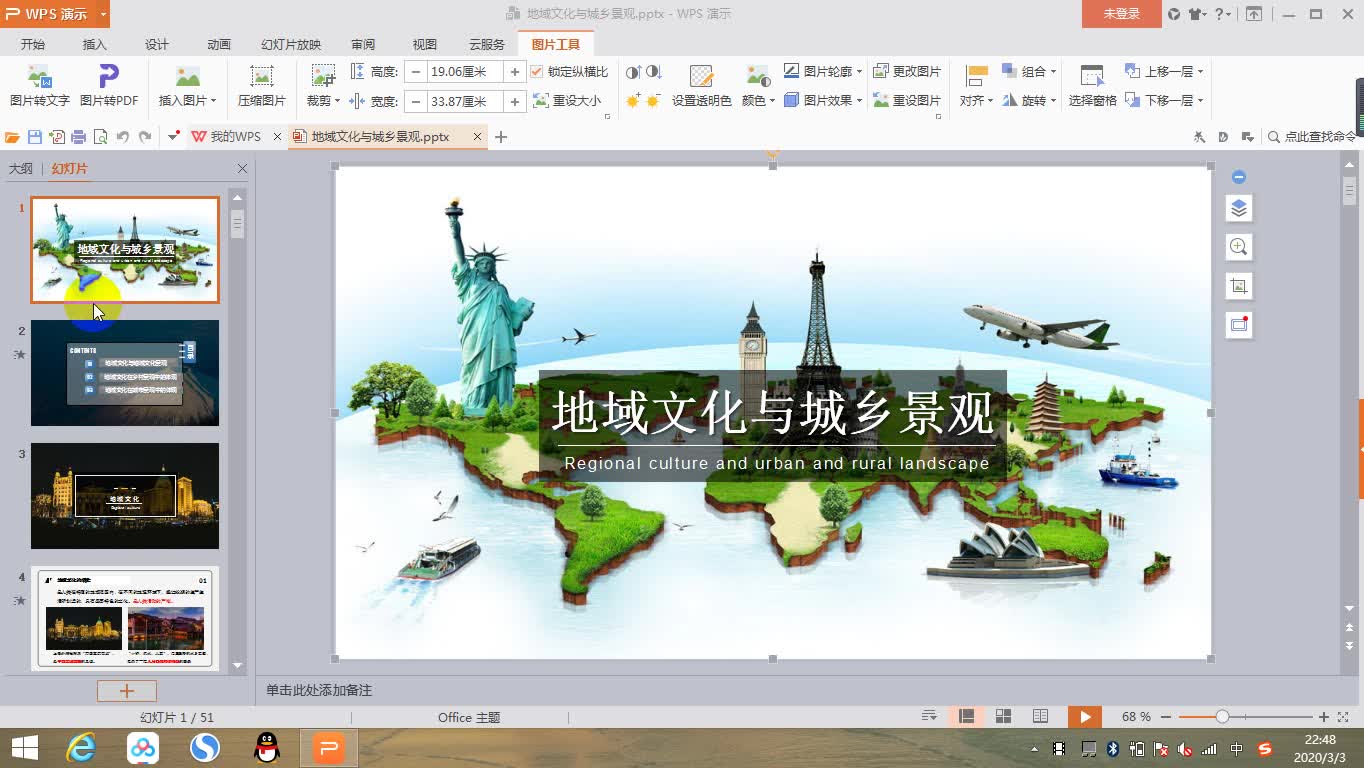Click 单击此处添加备注 notes area
1364x768 pixels.
319,690
